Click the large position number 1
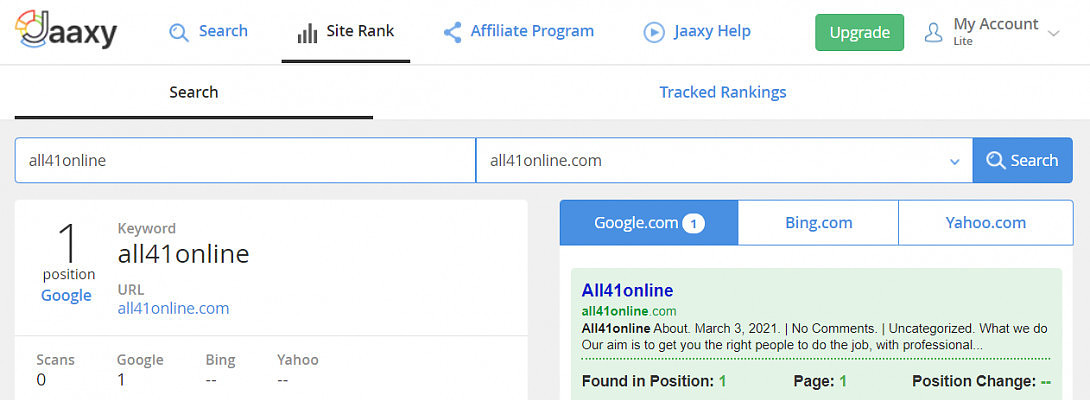The height and width of the screenshot is (400, 1090). tap(67, 242)
